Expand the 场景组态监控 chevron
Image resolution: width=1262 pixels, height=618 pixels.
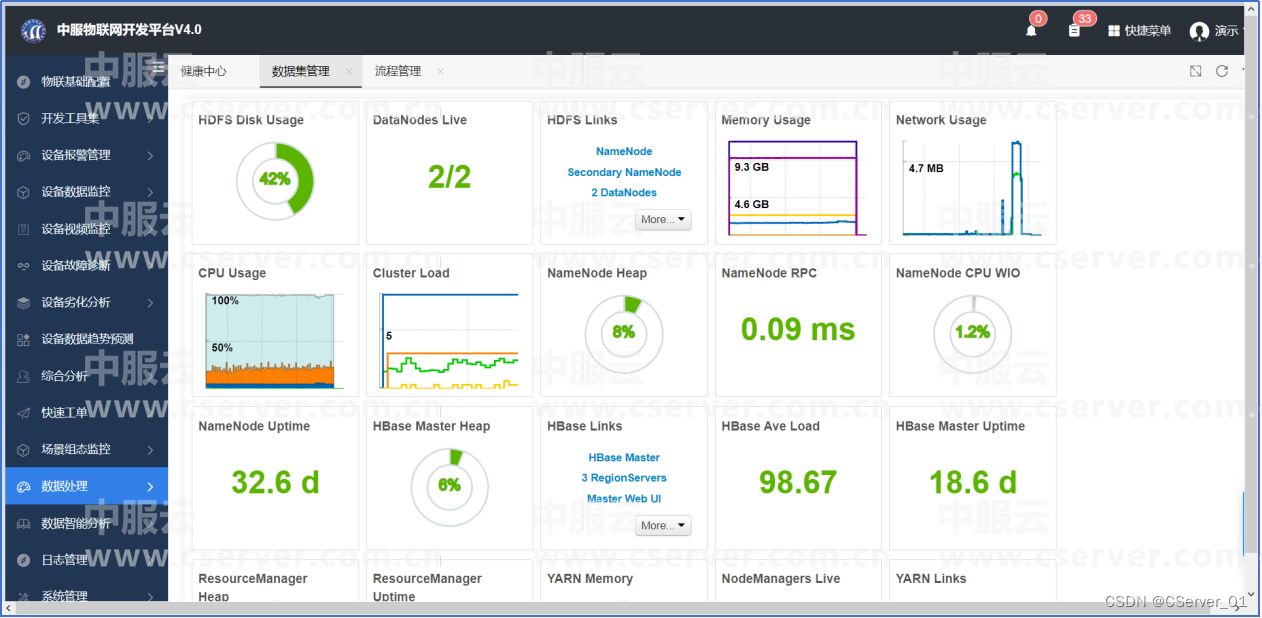coord(150,449)
